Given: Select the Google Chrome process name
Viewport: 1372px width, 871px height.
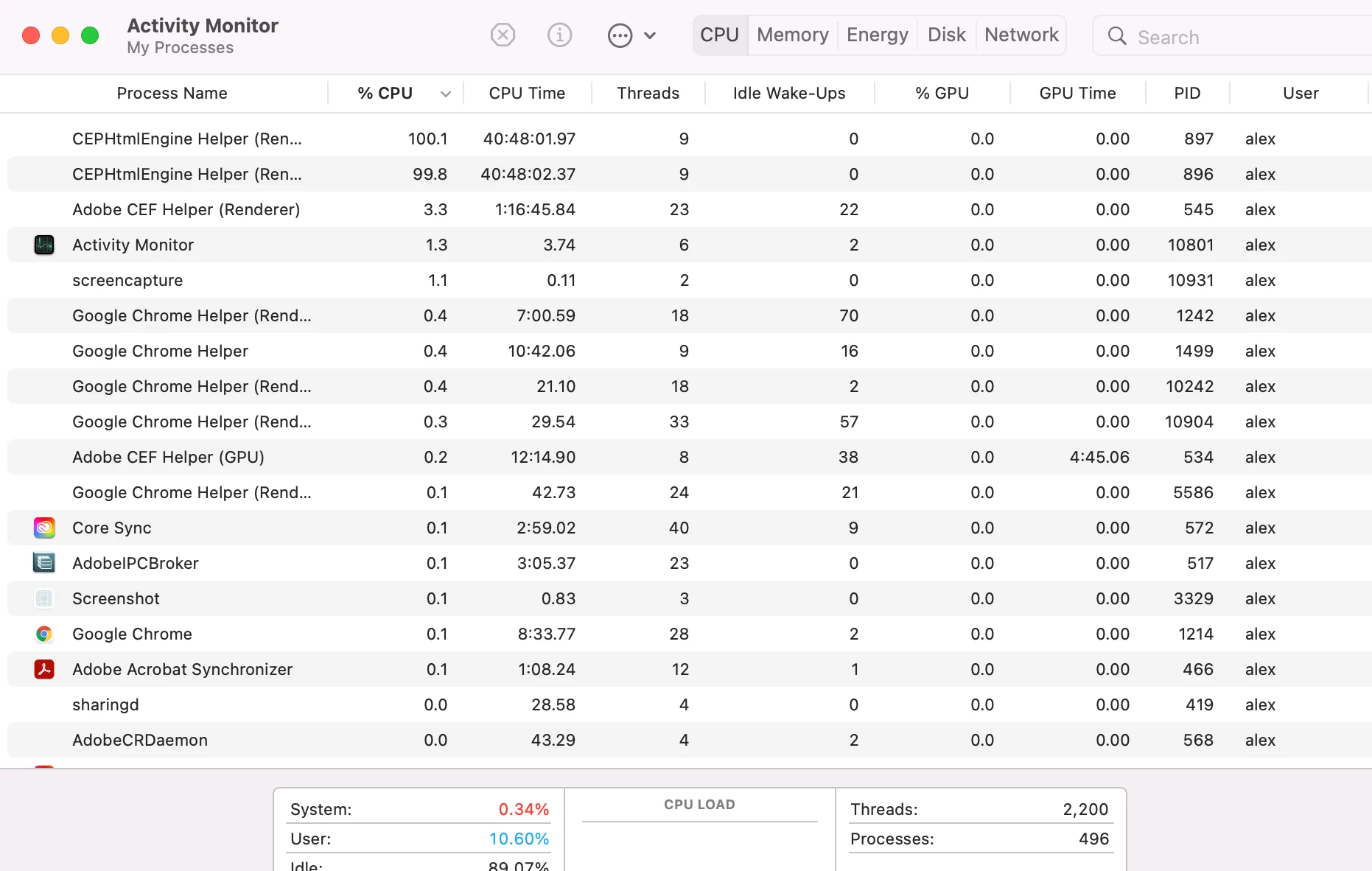Looking at the screenshot, I should tap(132, 634).
